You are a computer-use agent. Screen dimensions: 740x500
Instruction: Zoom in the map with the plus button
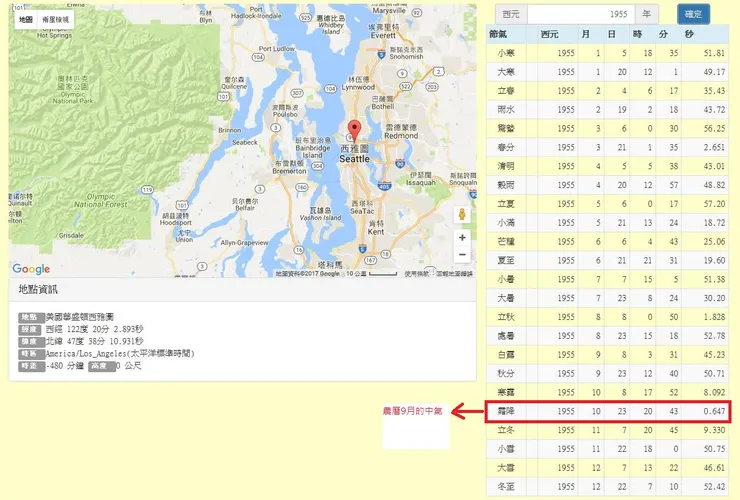pyautogui.click(x=462, y=237)
